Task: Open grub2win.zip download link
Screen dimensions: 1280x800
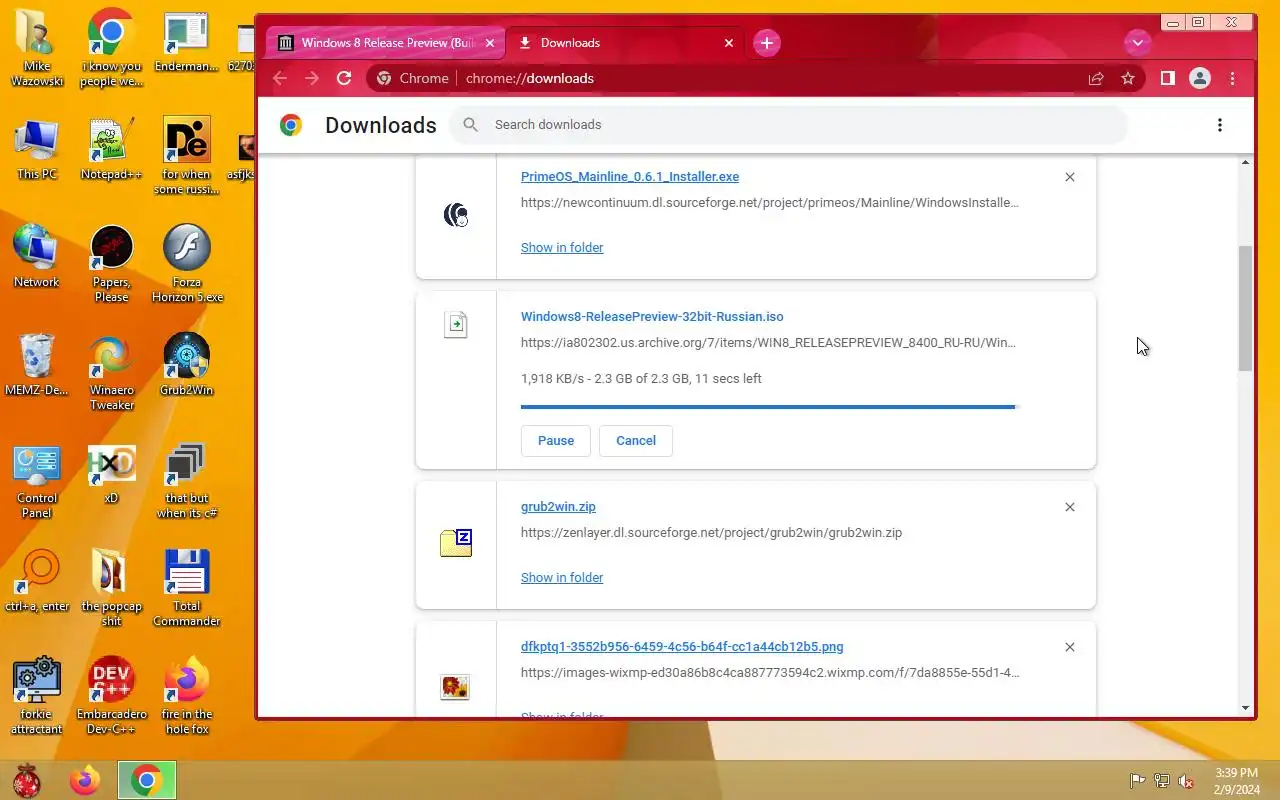Action: click(x=558, y=507)
